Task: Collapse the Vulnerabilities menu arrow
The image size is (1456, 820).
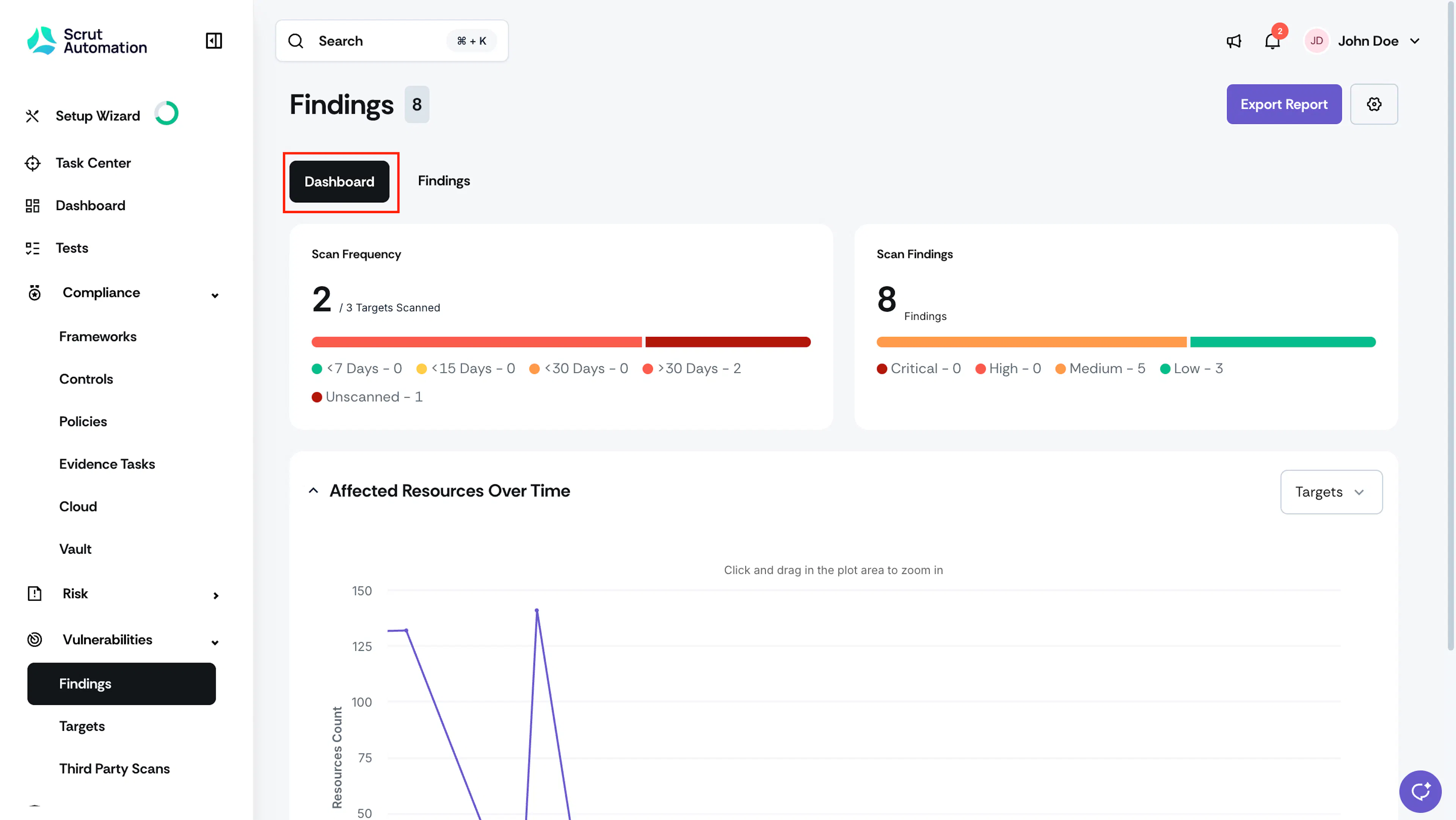Action: point(215,642)
